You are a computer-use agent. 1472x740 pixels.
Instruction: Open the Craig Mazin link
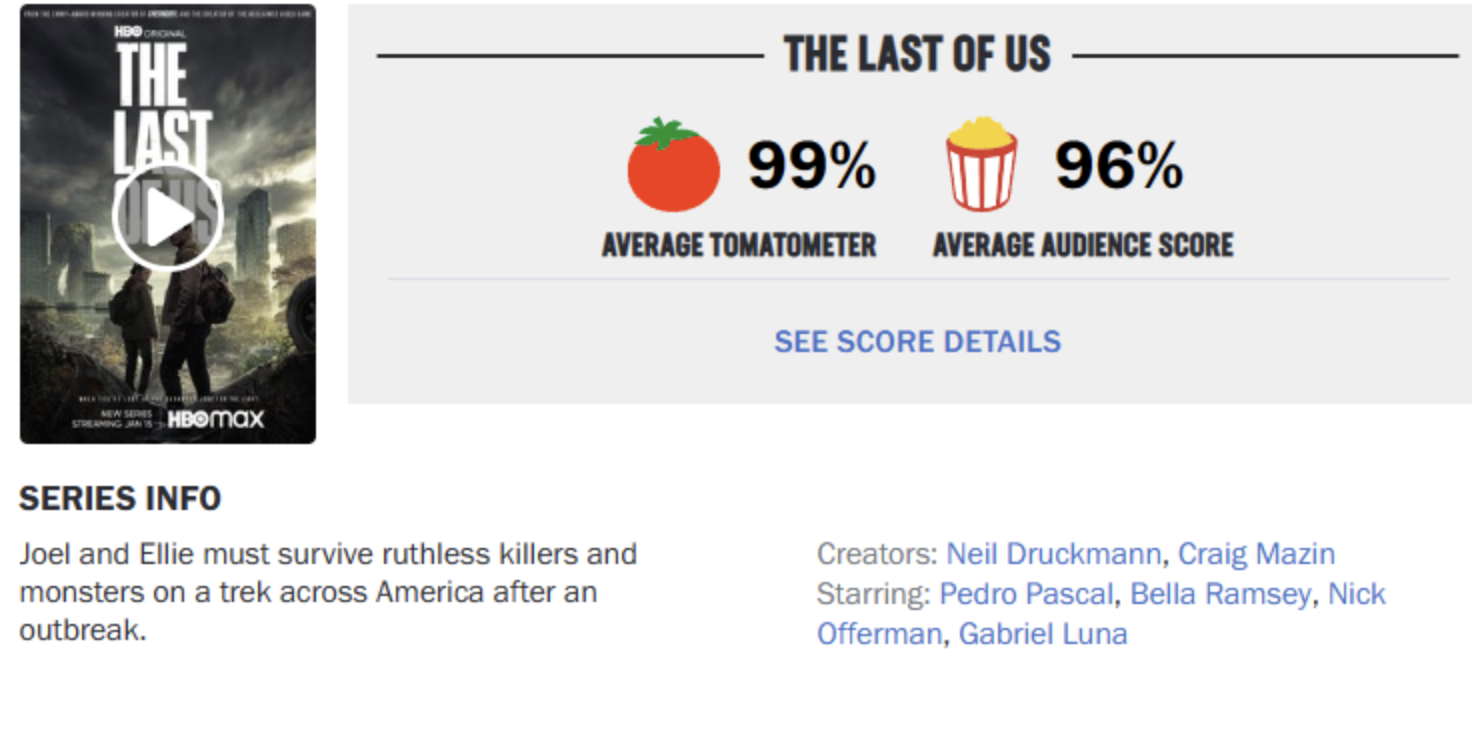coord(1256,554)
